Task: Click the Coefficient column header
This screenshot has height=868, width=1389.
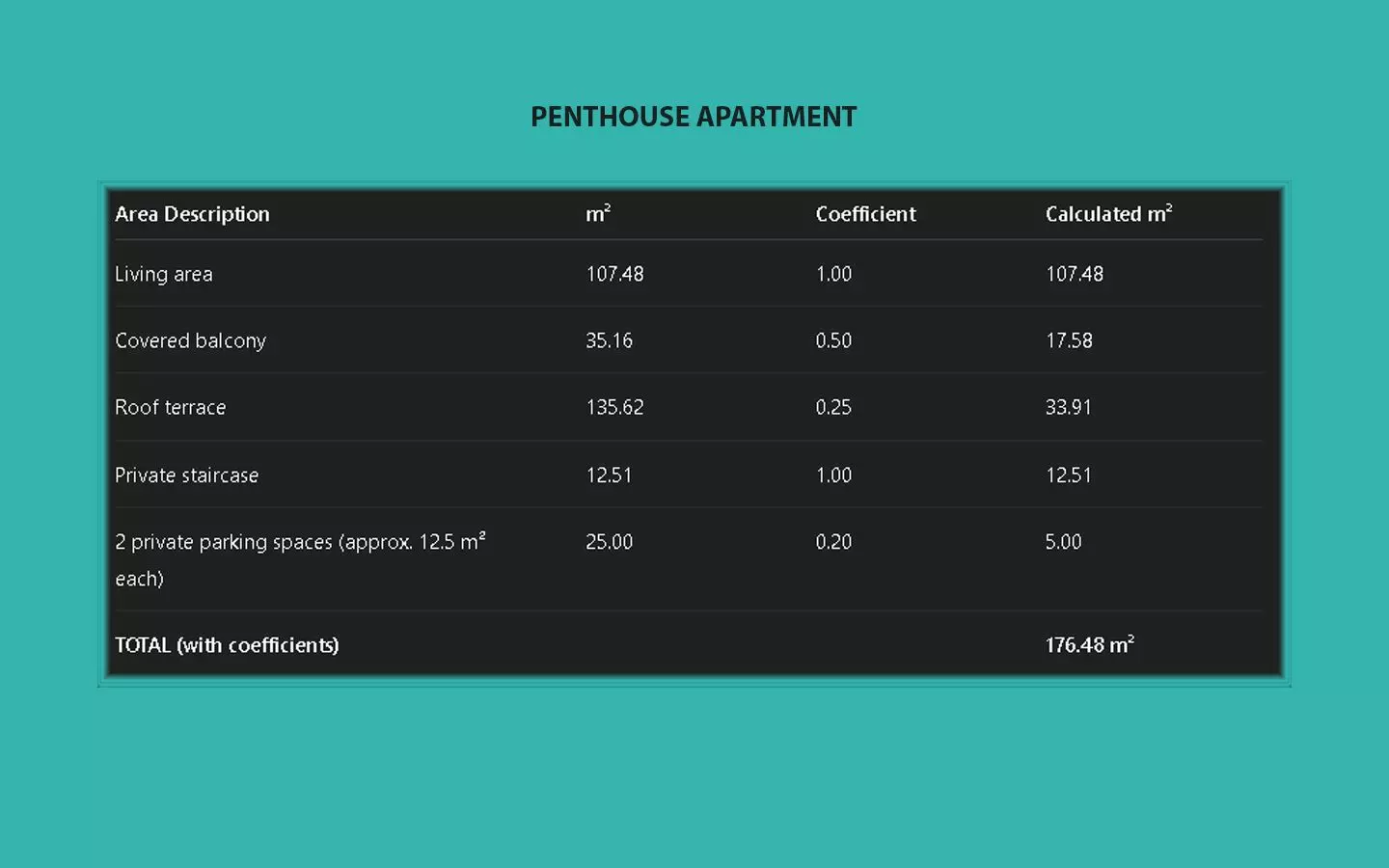Action: (865, 214)
